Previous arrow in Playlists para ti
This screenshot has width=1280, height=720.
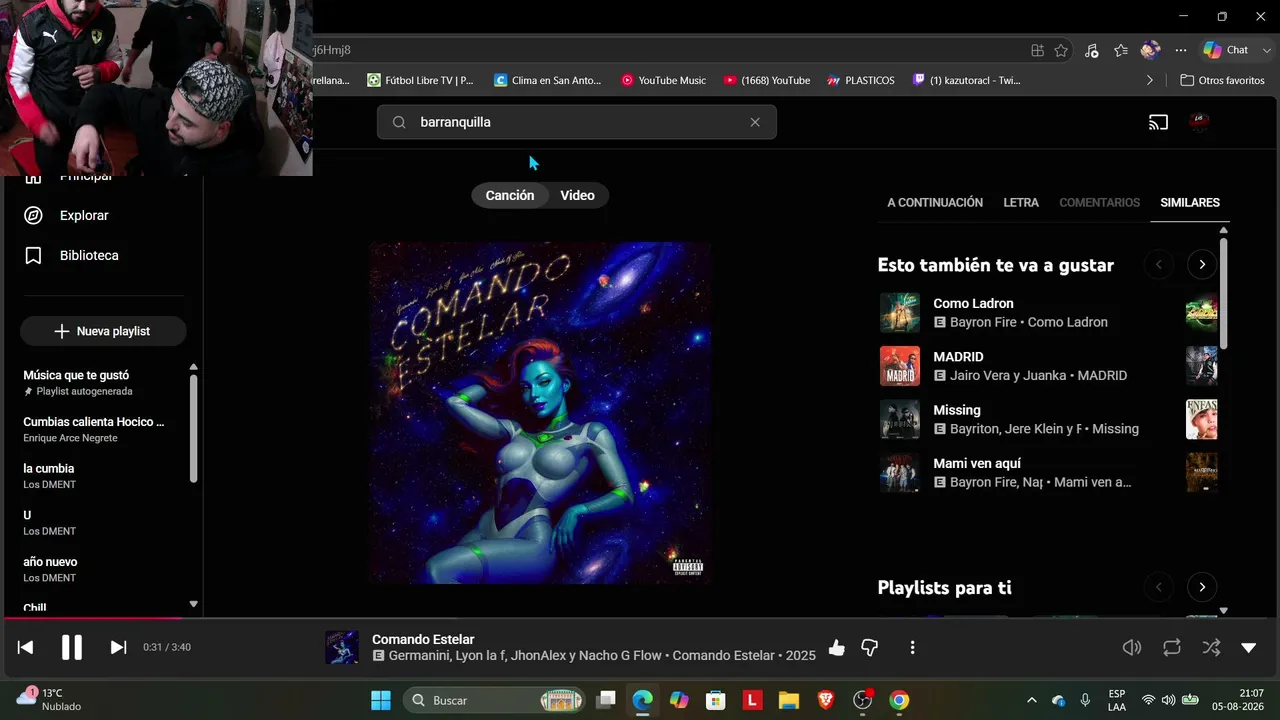1159,587
